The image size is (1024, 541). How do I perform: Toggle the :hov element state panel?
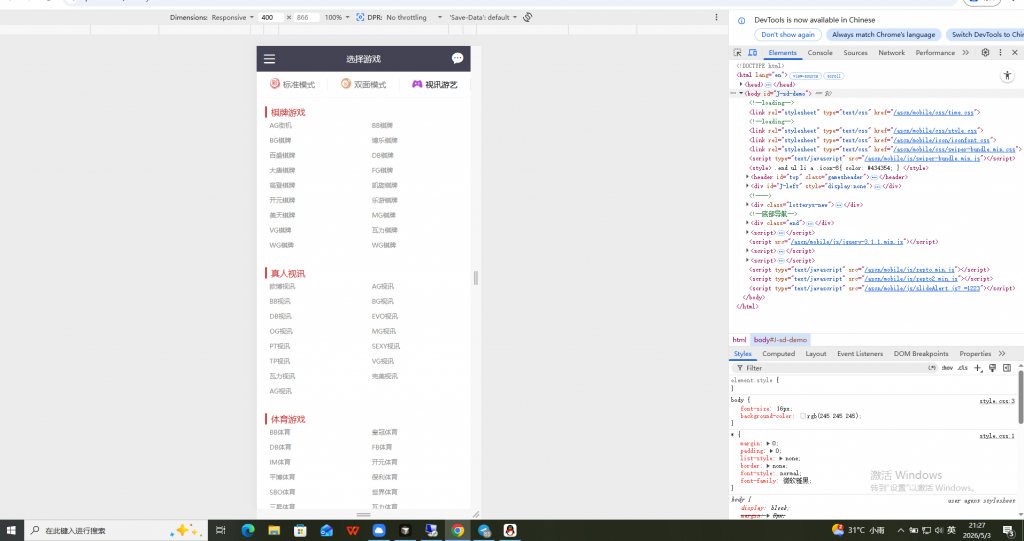947,368
